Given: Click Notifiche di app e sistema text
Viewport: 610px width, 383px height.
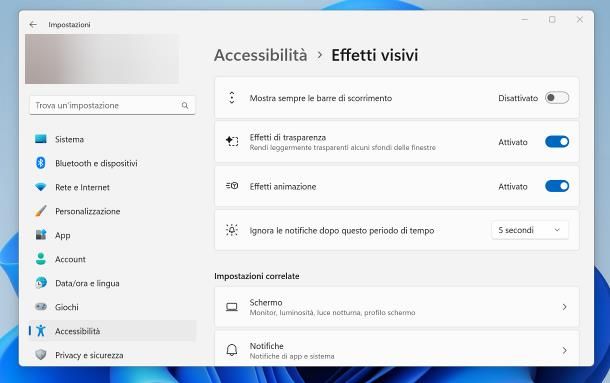Looking at the screenshot, I should click(292, 356).
